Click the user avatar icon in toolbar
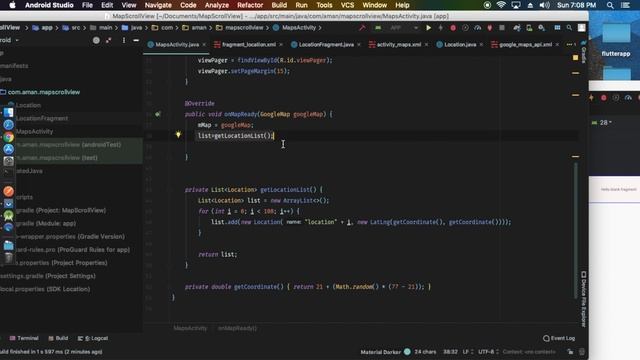 click(x=582, y=28)
